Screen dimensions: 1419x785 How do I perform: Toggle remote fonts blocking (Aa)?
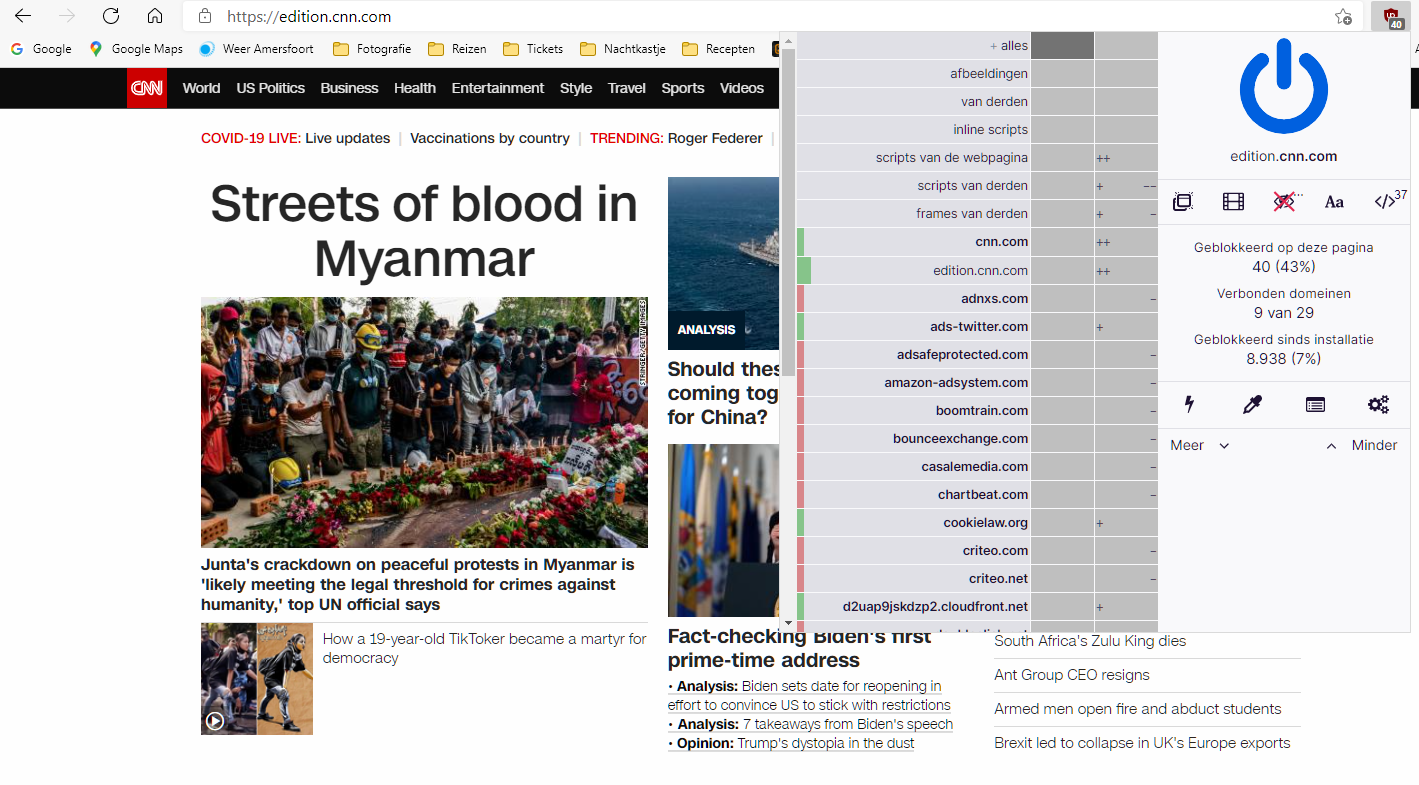(1334, 202)
